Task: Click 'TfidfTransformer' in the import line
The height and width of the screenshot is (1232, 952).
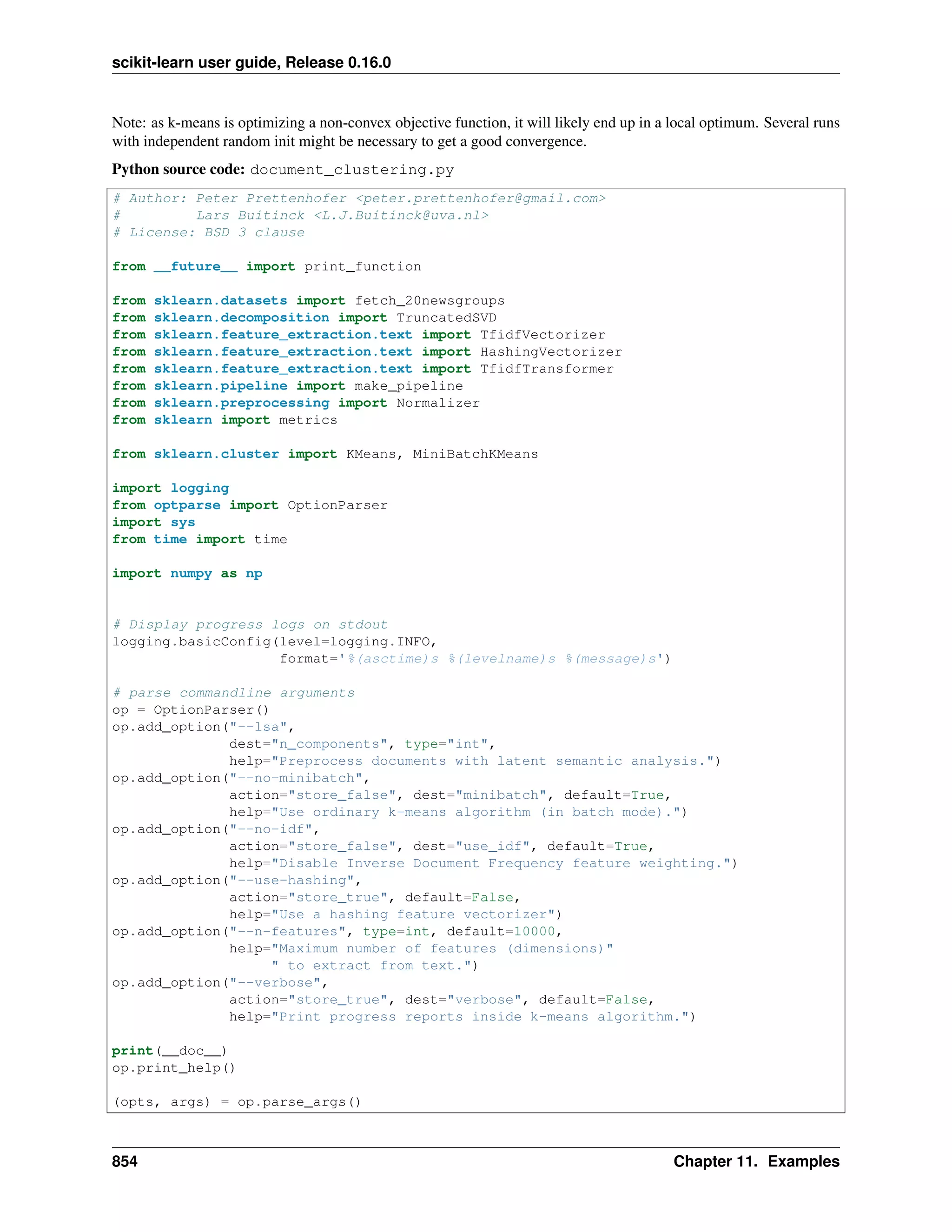Action: point(547,369)
